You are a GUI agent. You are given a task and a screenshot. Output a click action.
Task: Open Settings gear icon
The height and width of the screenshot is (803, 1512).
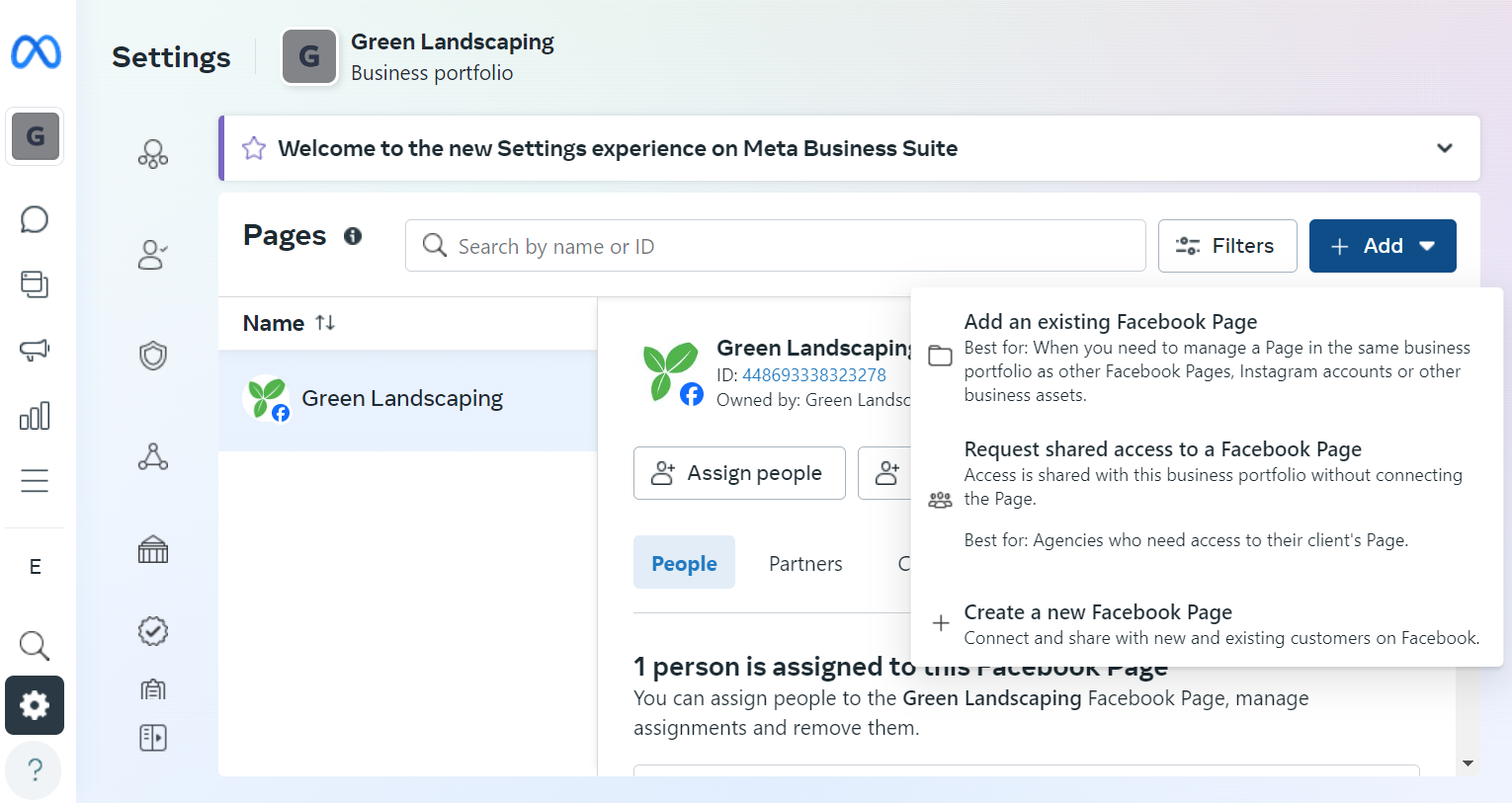tap(35, 705)
